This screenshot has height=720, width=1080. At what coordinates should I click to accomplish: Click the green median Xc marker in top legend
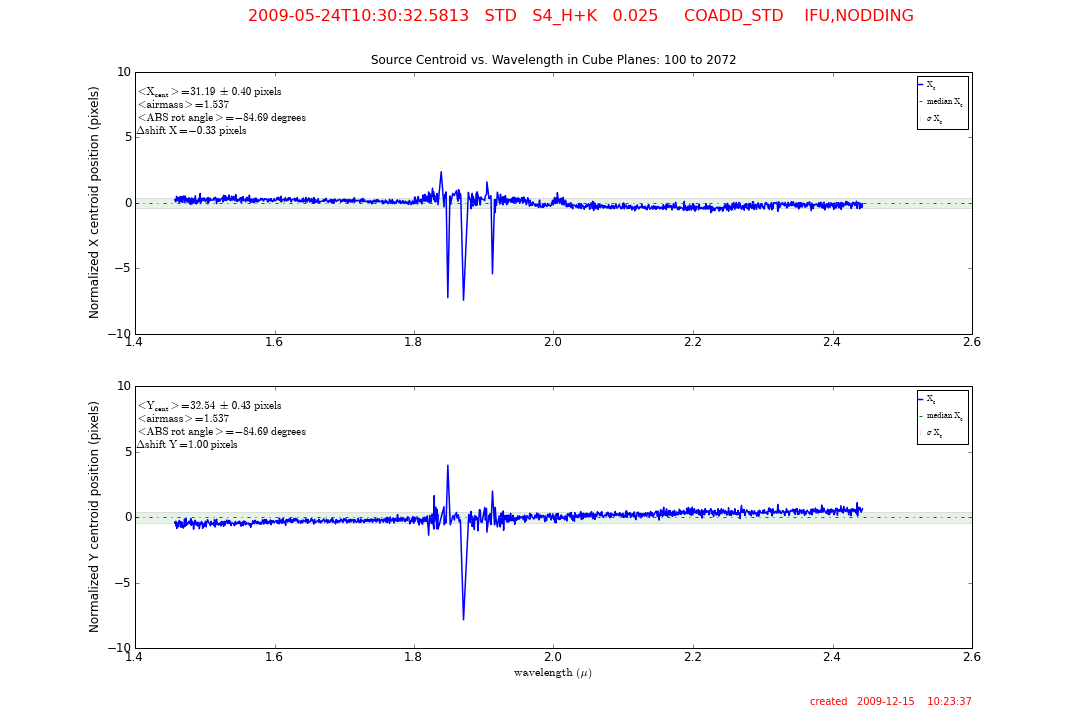point(920,102)
